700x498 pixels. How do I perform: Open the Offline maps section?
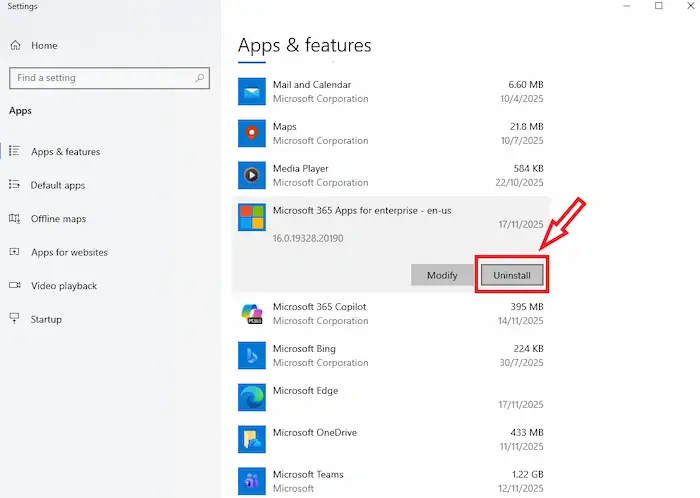(x=58, y=219)
